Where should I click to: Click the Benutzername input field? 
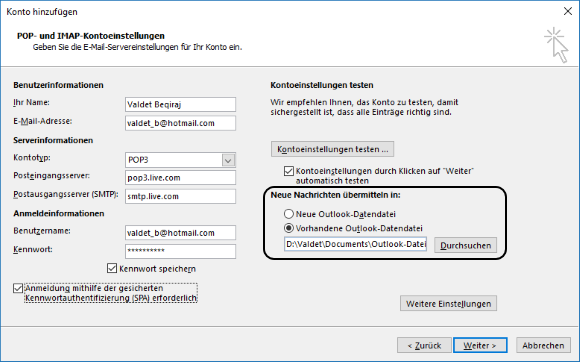[x=180, y=233]
